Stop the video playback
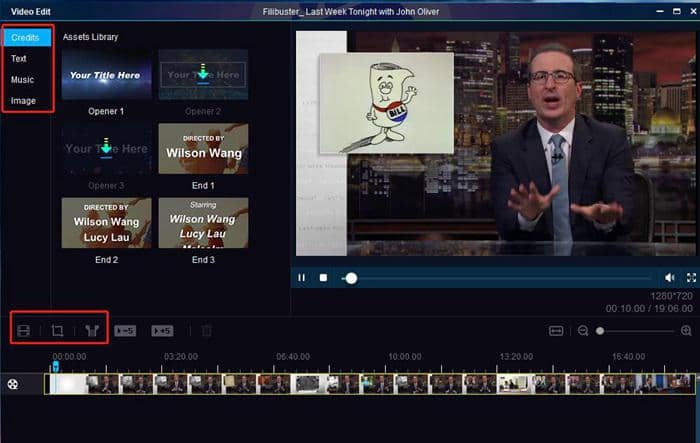 pyautogui.click(x=323, y=278)
